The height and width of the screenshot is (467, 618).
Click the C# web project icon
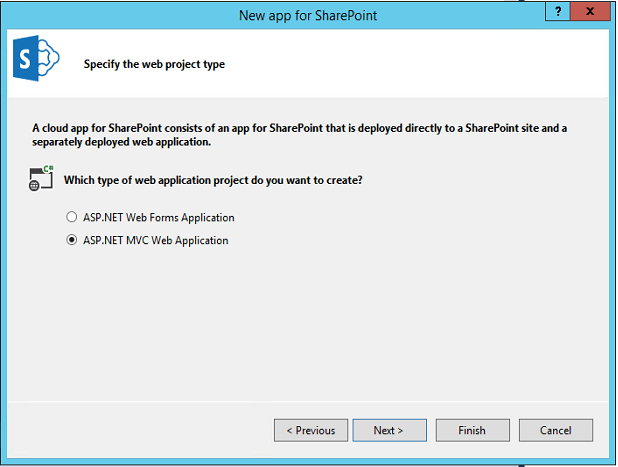[41, 178]
